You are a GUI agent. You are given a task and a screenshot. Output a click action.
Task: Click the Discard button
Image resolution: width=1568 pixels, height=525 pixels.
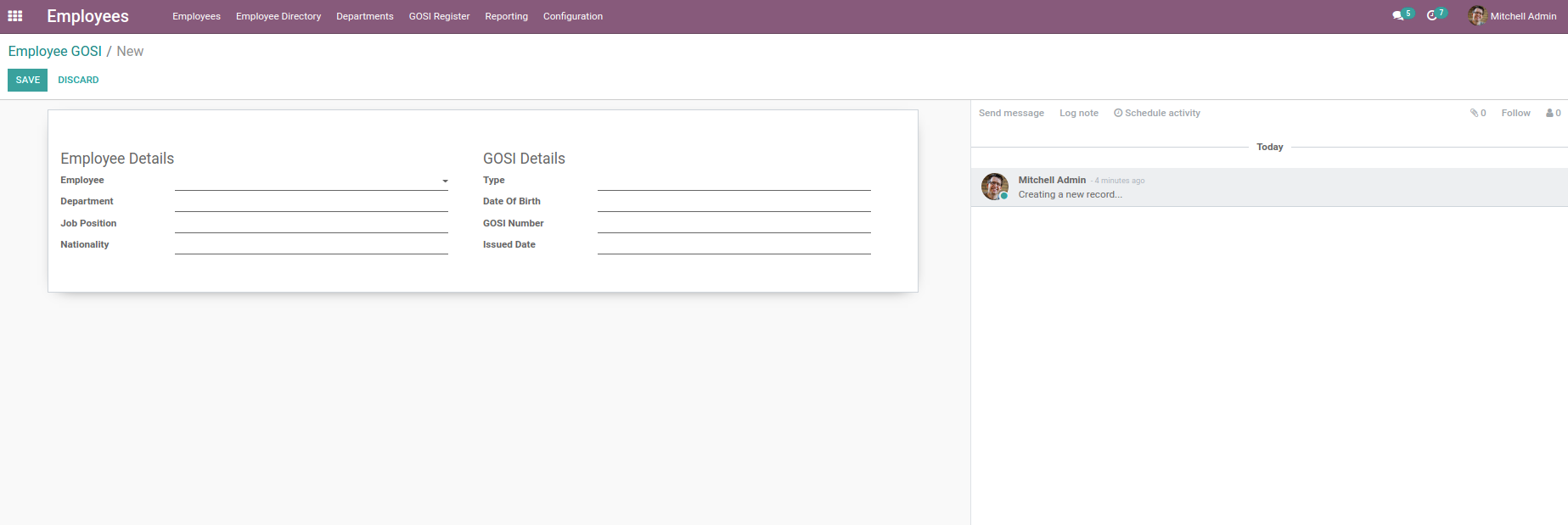coord(78,80)
